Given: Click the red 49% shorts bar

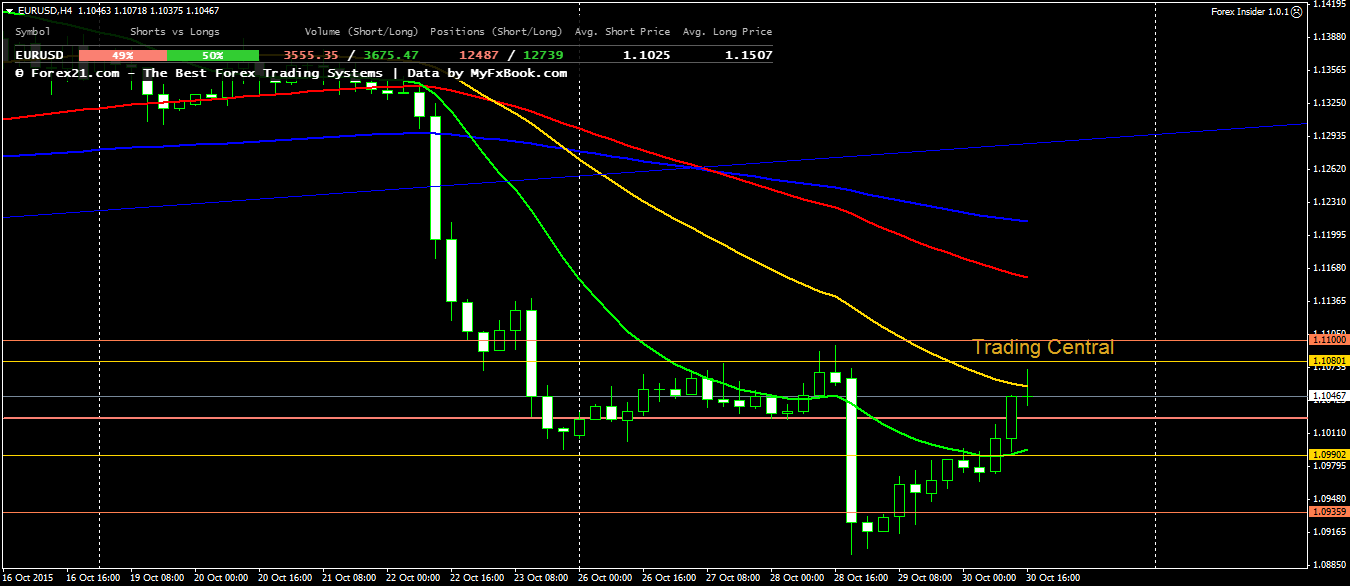Looking at the screenshot, I should pos(123,56).
